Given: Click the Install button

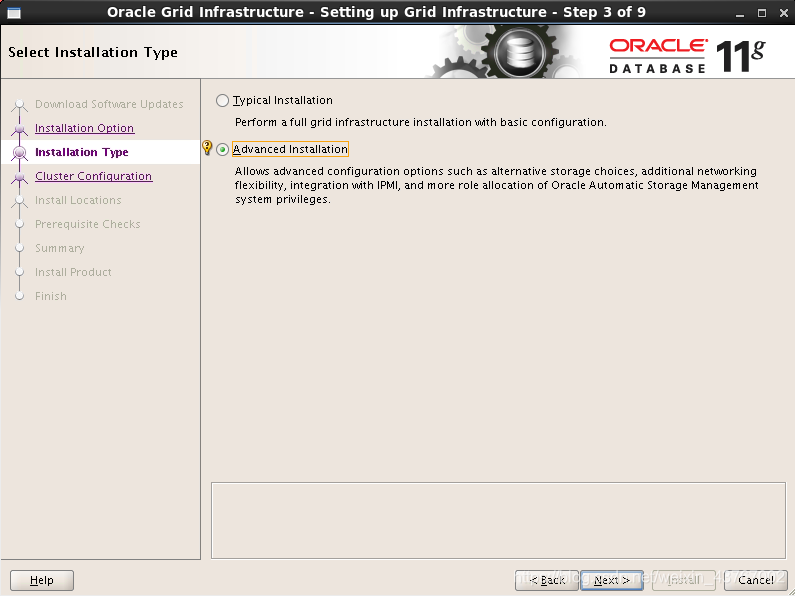Looking at the screenshot, I should pos(683,580).
